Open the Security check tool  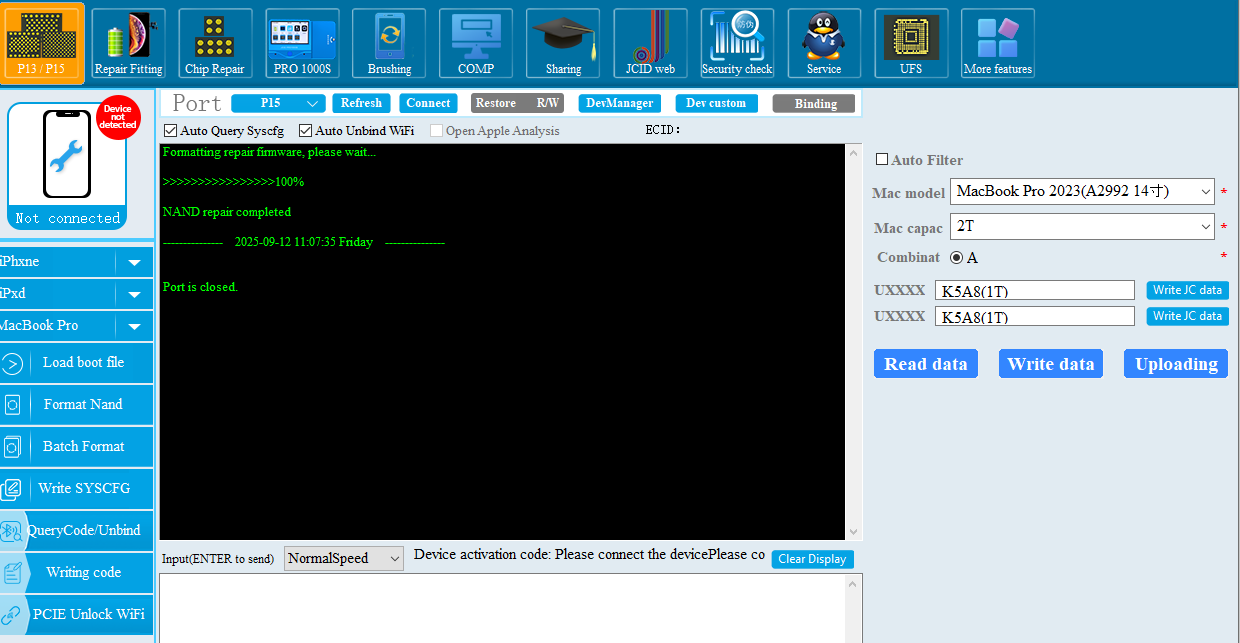click(737, 43)
